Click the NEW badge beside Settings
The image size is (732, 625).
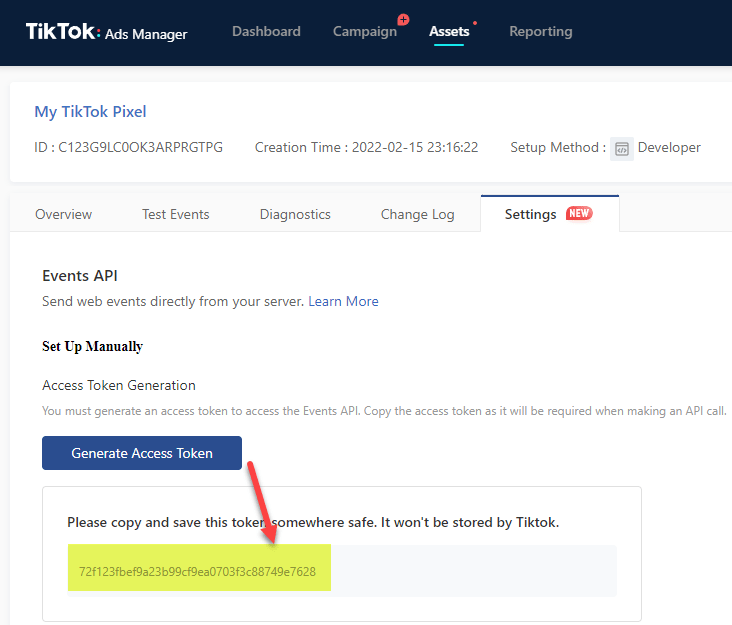[x=579, y=213]
